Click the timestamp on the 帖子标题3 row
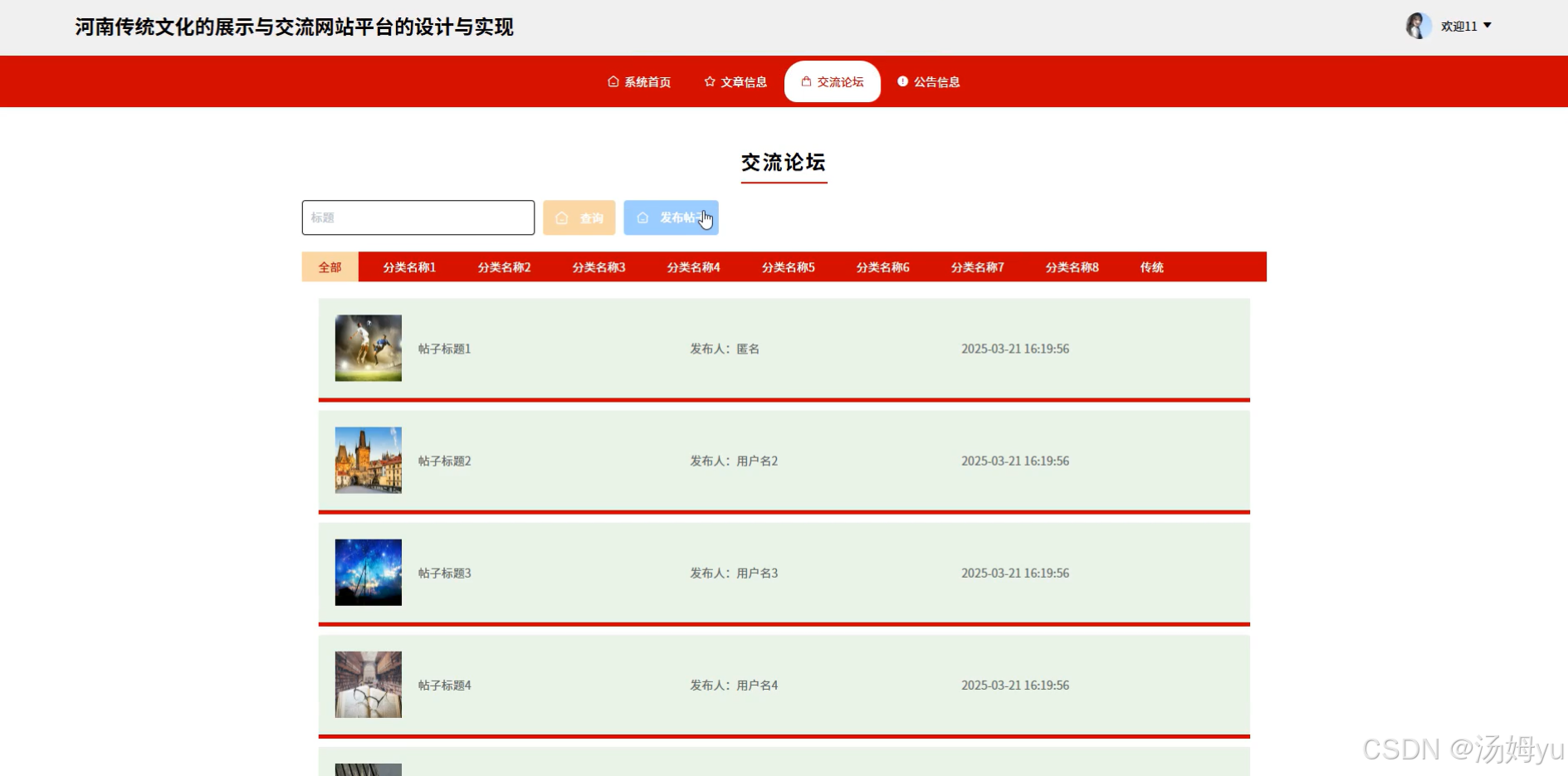The width and height of the screenshot is (1568, 776). click(x=1015, y=573)
